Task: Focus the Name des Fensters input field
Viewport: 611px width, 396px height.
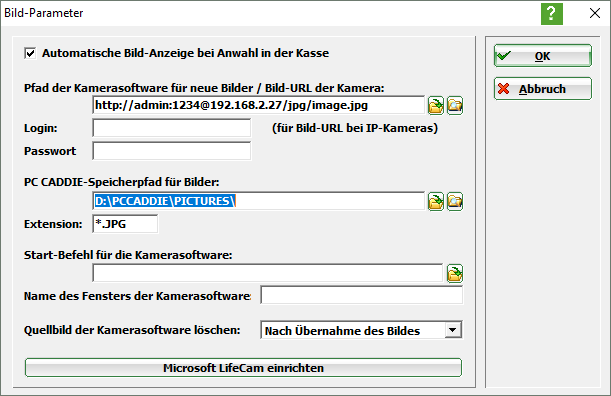Action: pyautogui.click(x=362, y=295)
